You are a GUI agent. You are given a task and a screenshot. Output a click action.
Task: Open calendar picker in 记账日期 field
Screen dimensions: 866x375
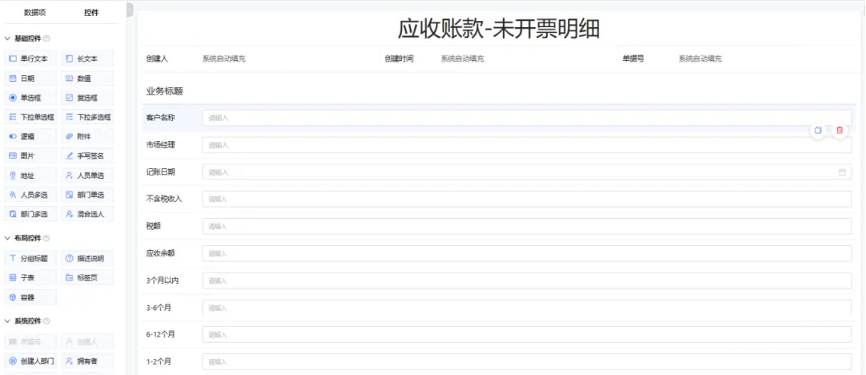coord(842,172)
